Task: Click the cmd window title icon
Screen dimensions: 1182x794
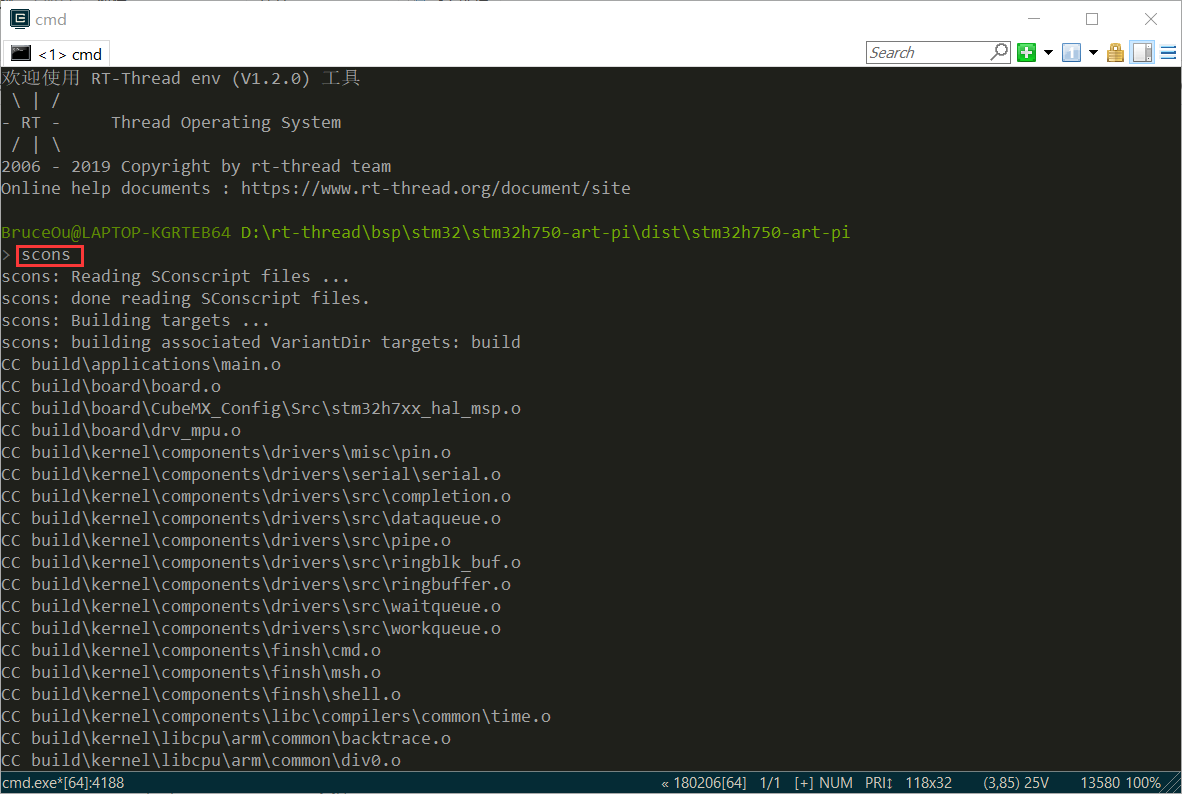Action: (20, 19)
